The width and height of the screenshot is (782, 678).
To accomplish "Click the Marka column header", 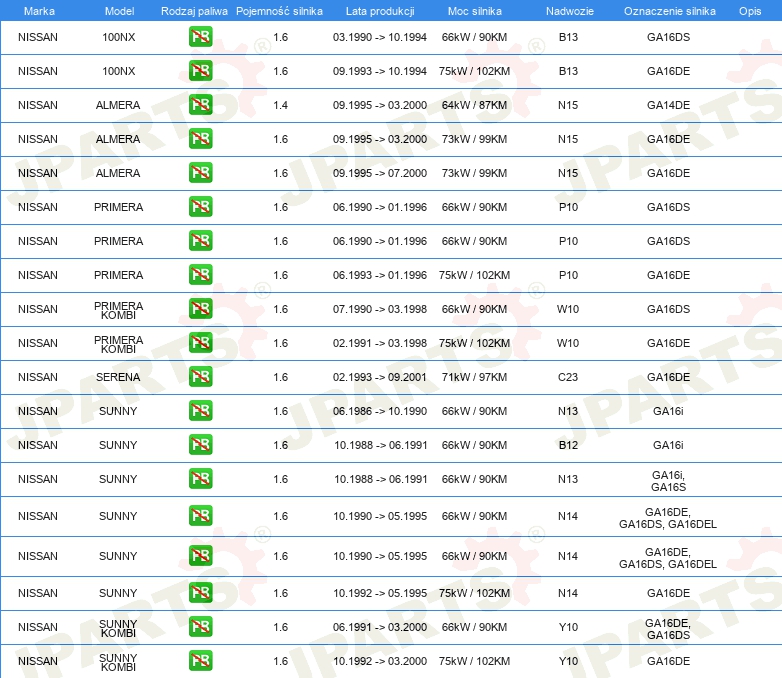I will pyautogui.click(x=39, y=11).
